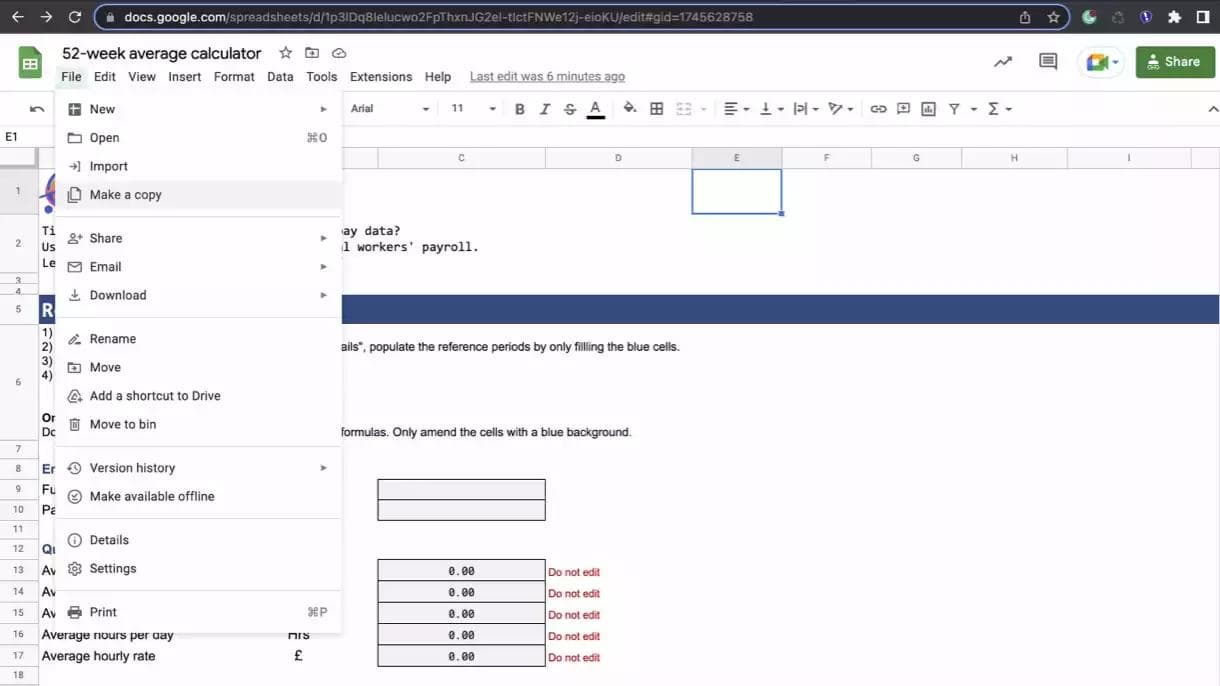Open the activity trend icon near Share
Viewport: 1220px width, 686px height.
[1002, 62]
